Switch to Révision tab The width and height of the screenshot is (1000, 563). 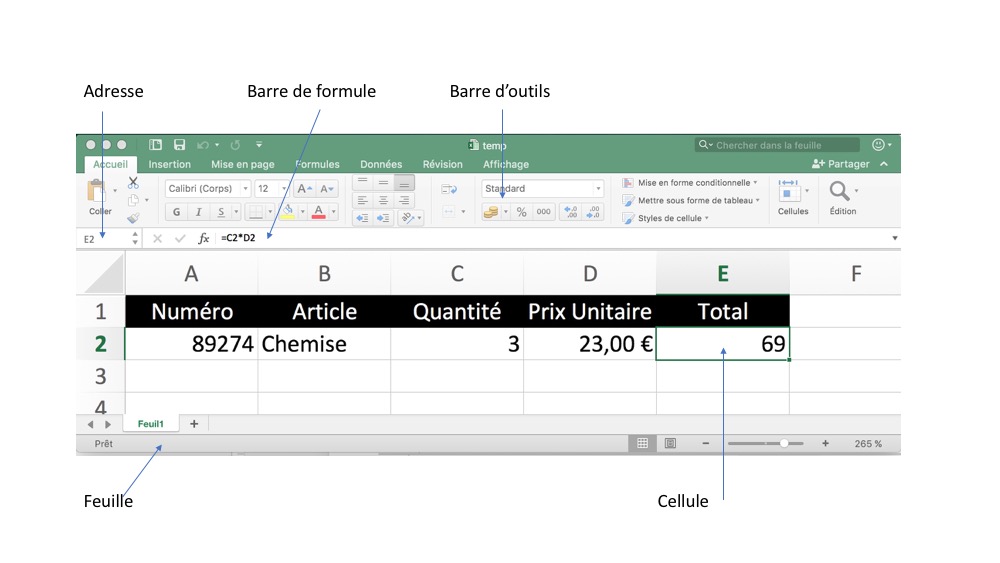click(x=443, y=164)
